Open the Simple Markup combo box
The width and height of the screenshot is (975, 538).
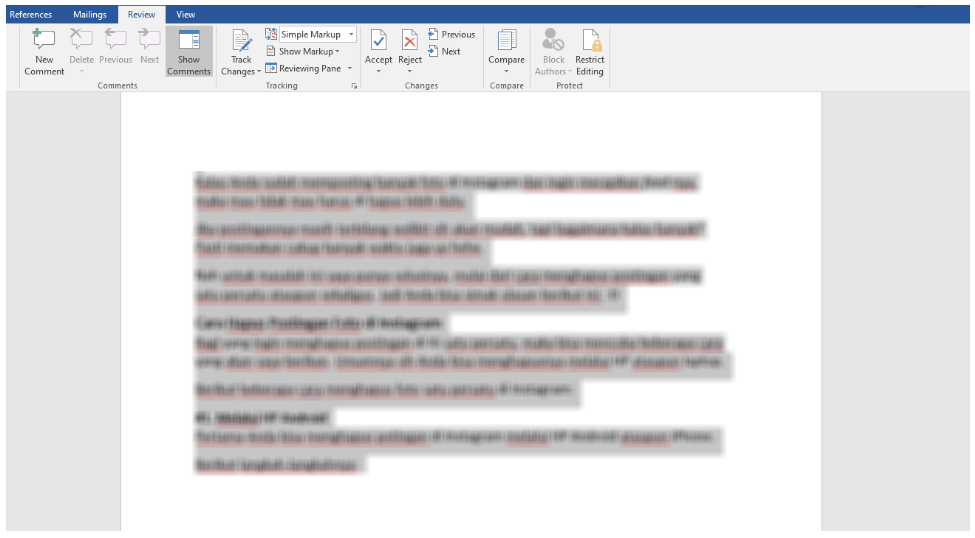point(318,34)
